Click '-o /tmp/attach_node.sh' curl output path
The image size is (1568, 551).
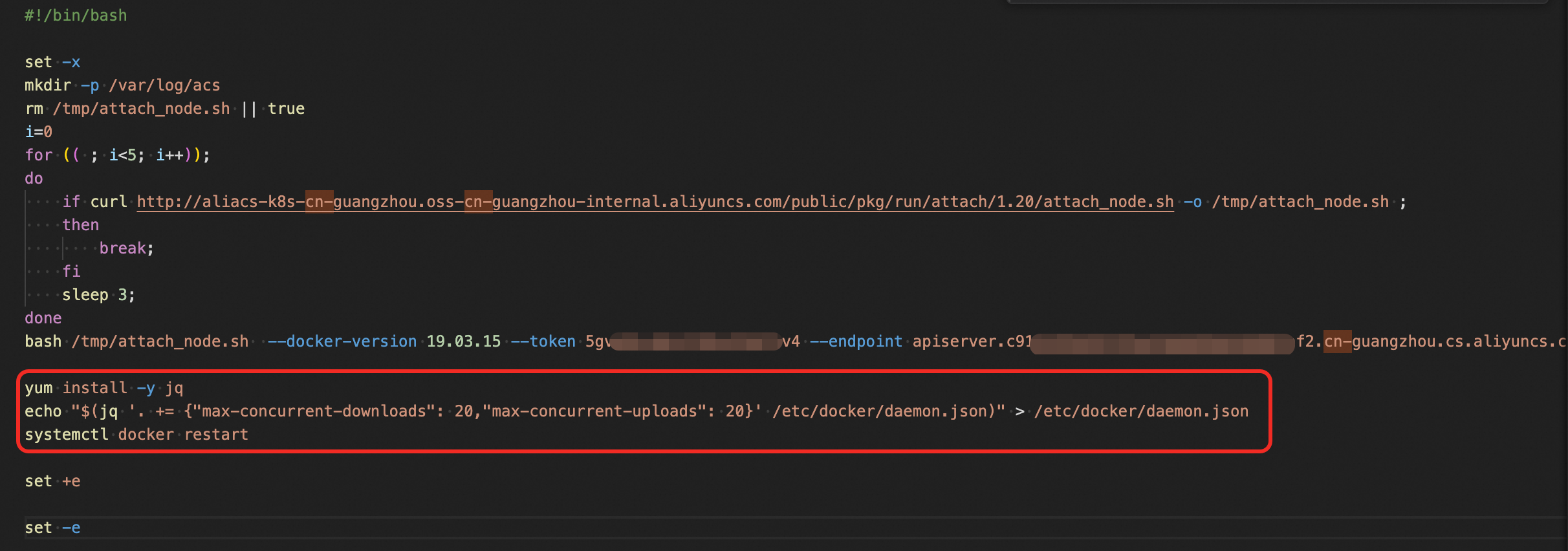(1286, 202)
